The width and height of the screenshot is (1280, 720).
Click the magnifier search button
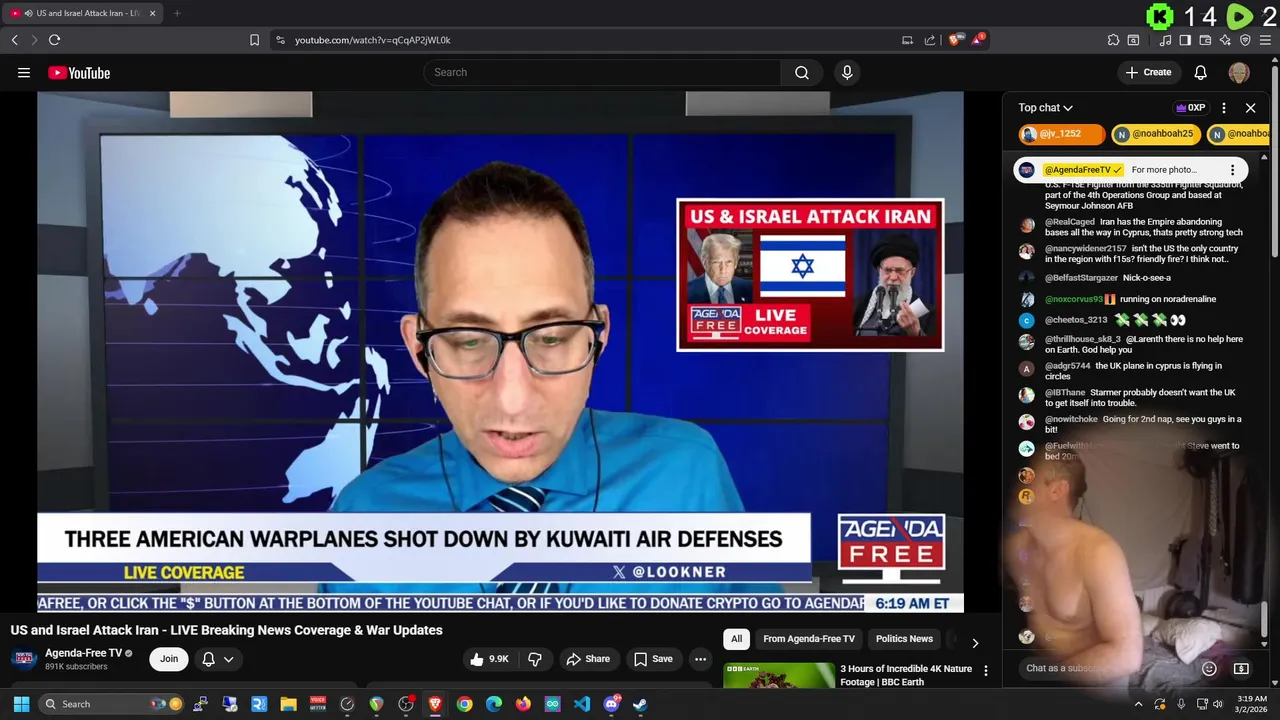[x=802, y=72]
